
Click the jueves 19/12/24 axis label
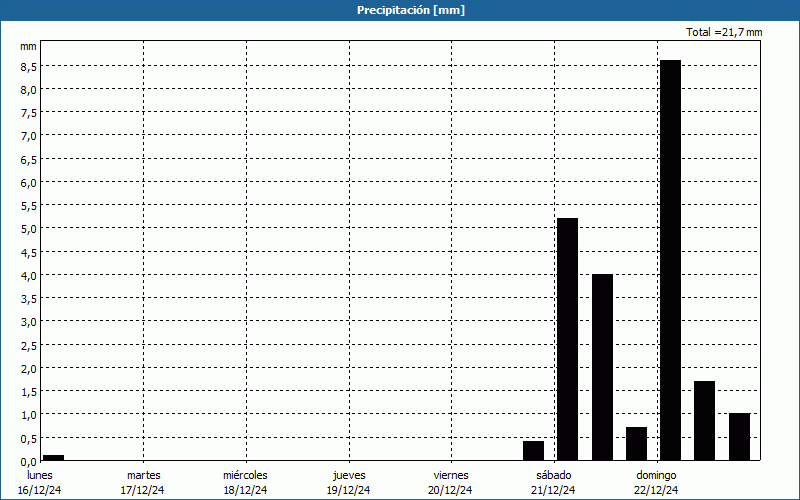[x=349, y=483]
